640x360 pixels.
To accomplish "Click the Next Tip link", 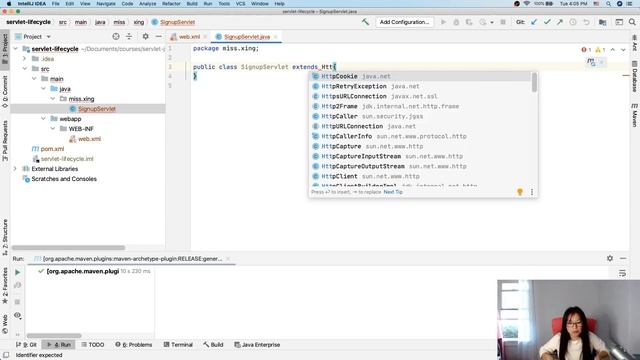I will (393, 192).
